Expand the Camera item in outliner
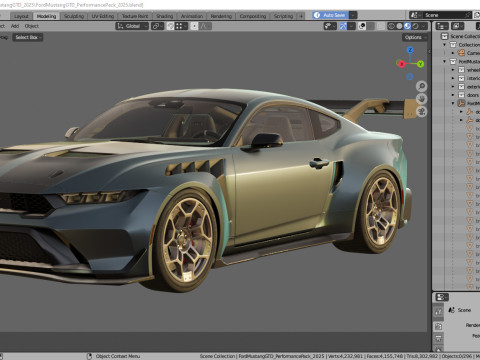Viewport: 480px width, 360px height. tap(453, 53)
